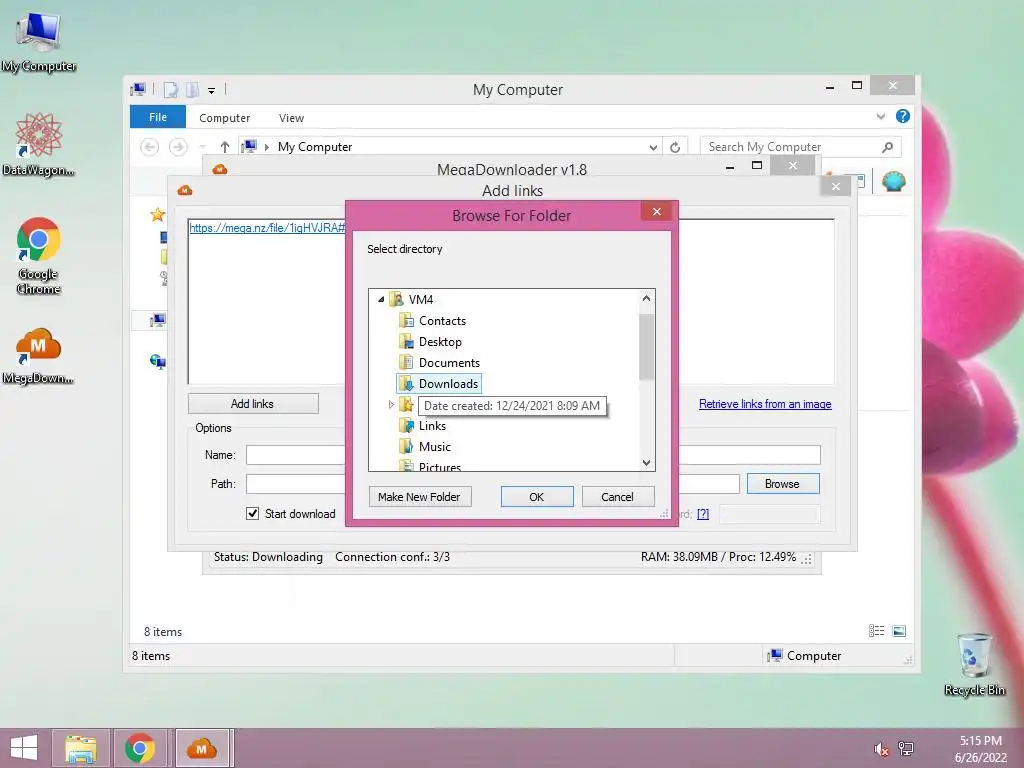Close the Browse For Folder dialog
The width and height of the screenshot is (1024, 768).
(657, 212)
